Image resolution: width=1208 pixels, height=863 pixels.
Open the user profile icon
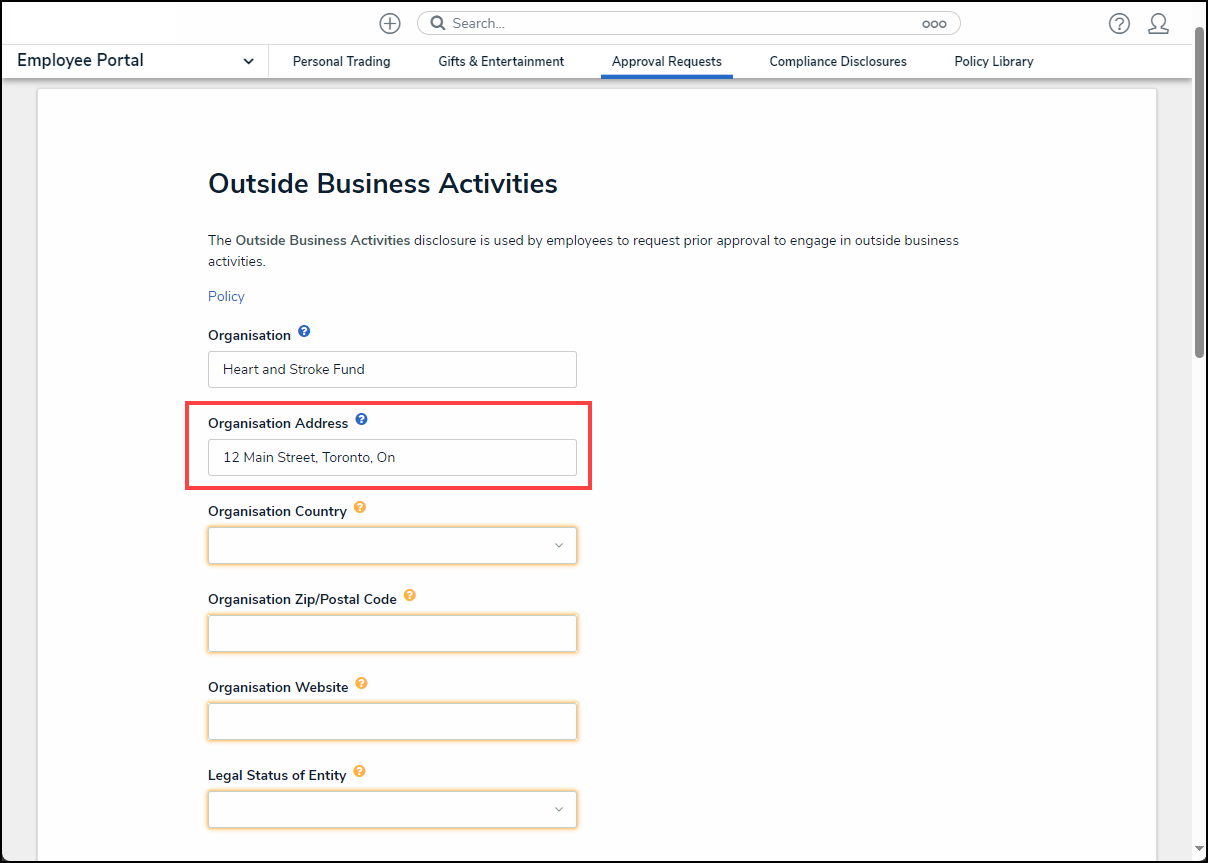tap(1158, 24)
